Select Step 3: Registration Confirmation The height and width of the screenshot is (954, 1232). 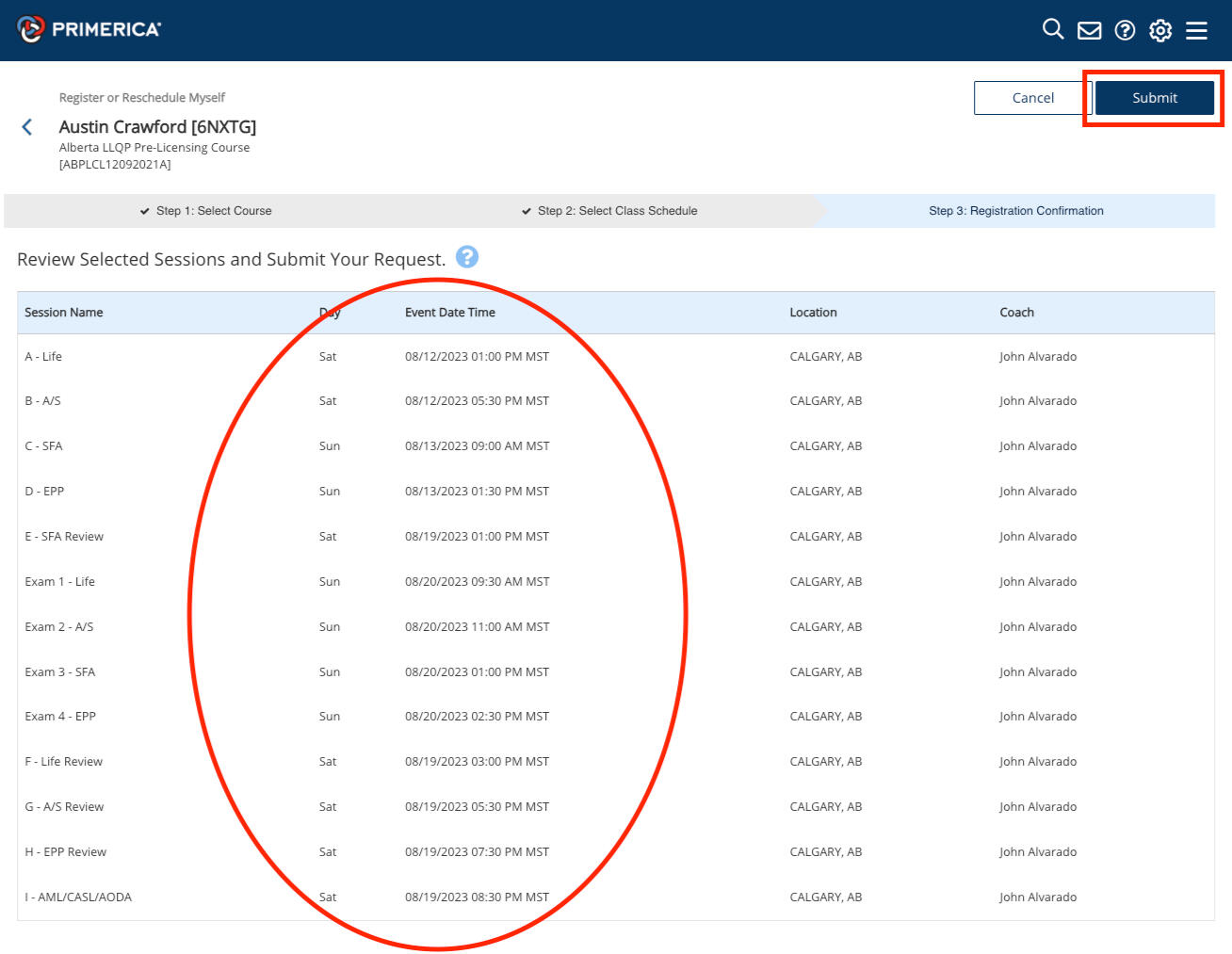1015,211
